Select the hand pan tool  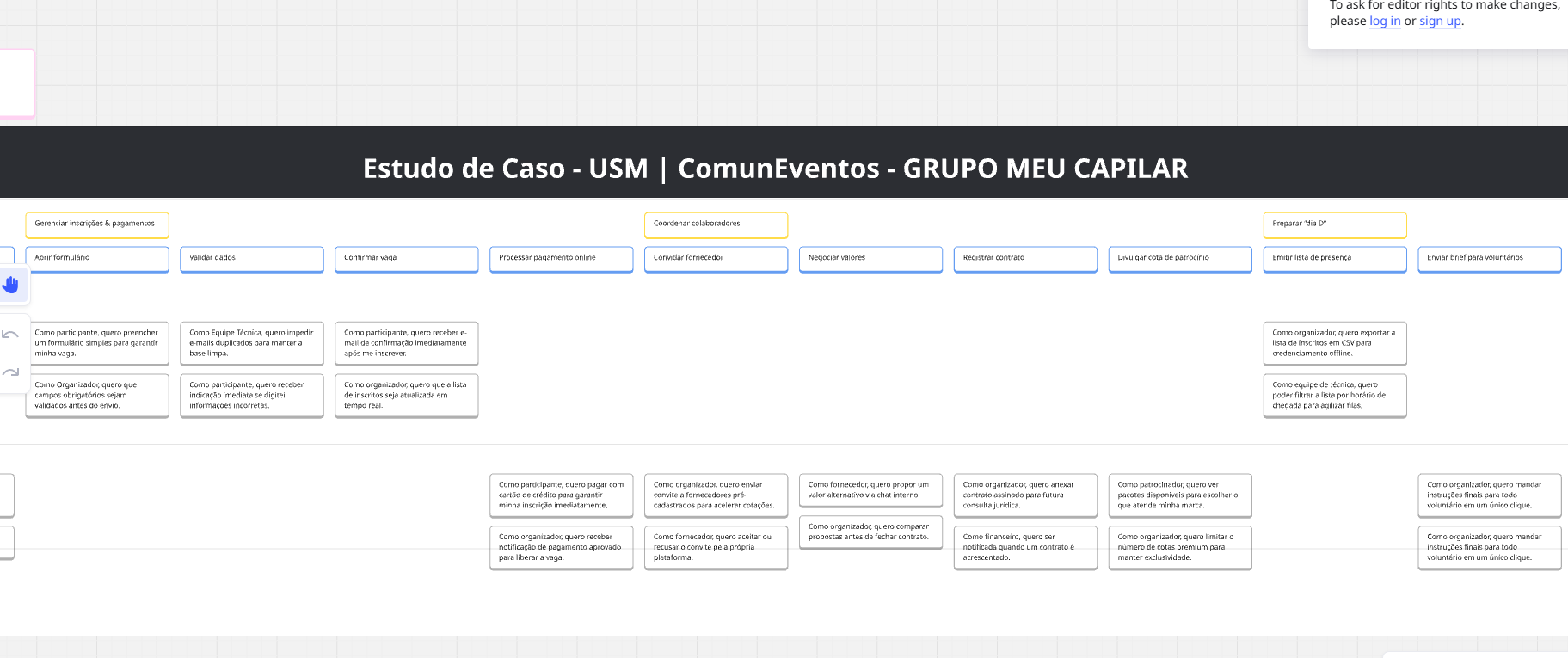(11, 285)
